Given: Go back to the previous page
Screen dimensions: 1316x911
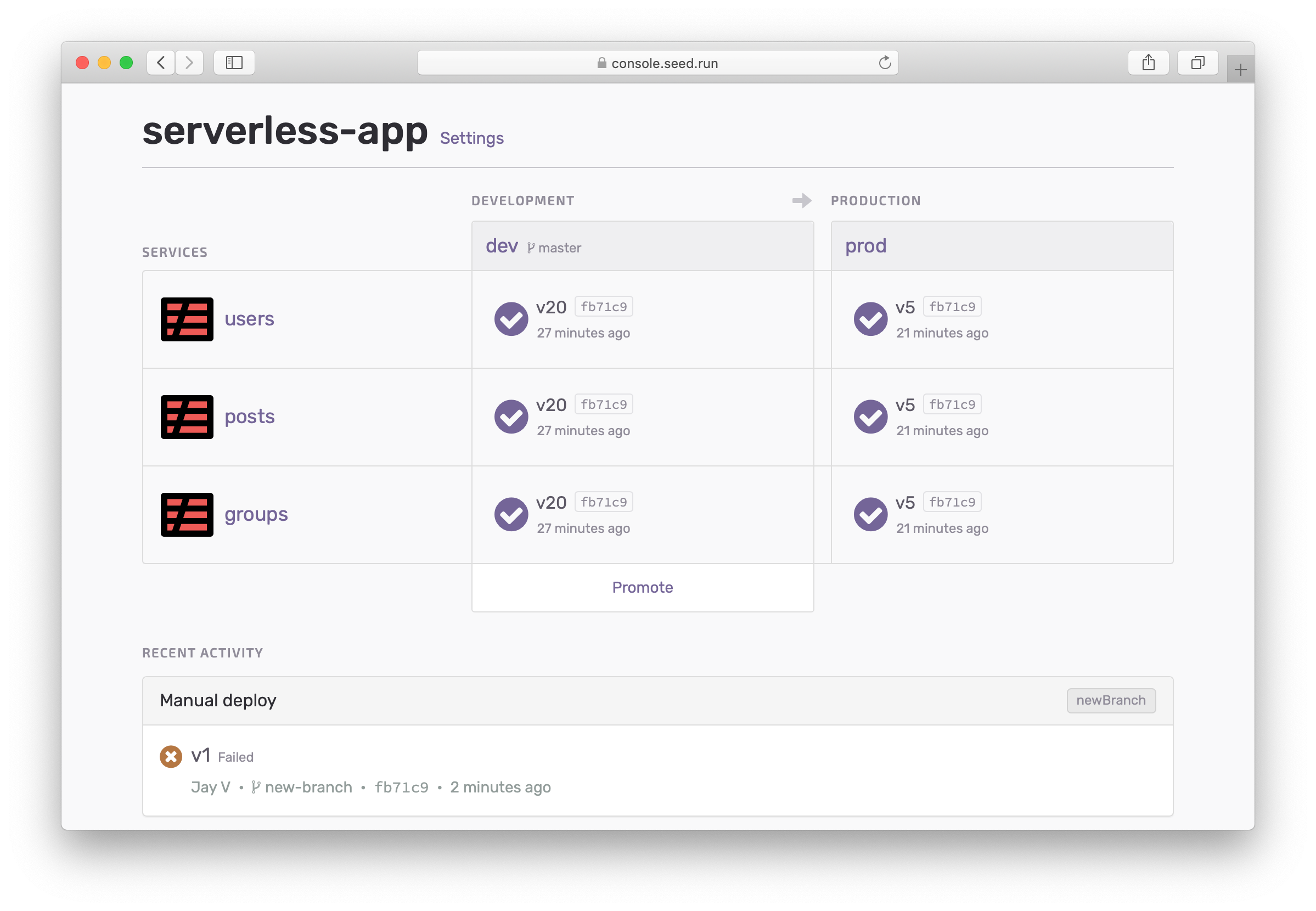Looking at the screenshot, I should 161,63.
